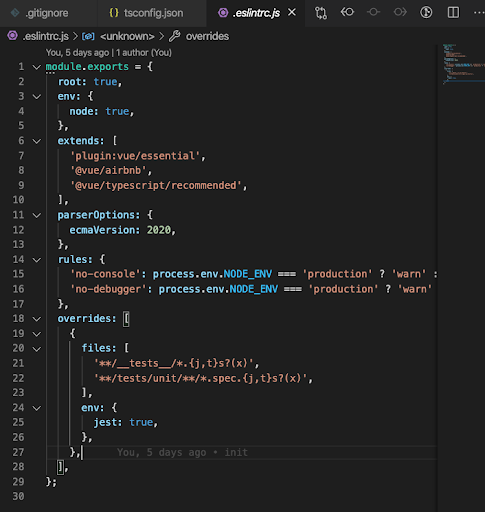485x512 pixels.
Task: Open more actions ellipsis menu
Action: click(x=479, y=13)
